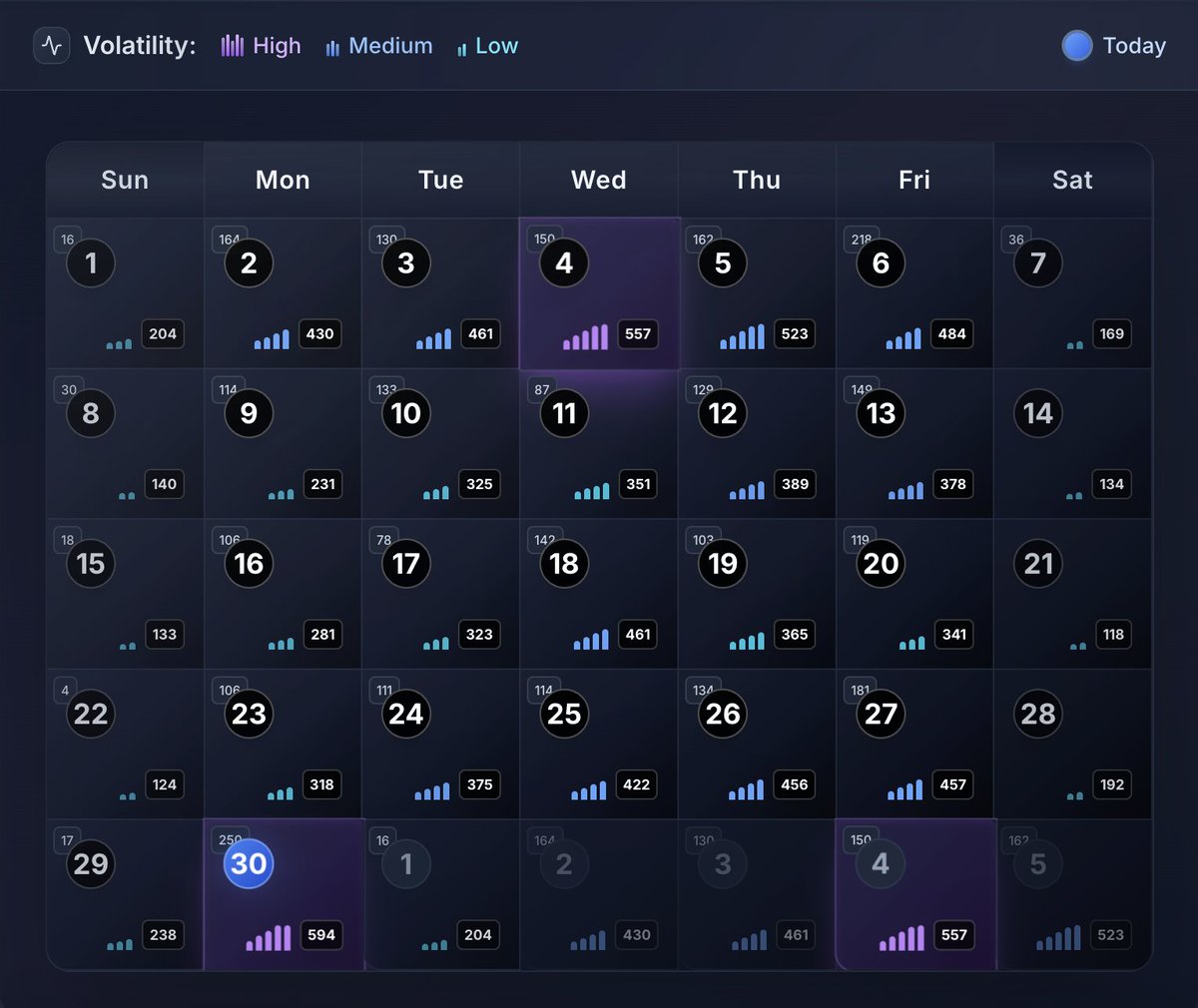
Task: Click the Medium legend label
Action: (x=390, y=46)
